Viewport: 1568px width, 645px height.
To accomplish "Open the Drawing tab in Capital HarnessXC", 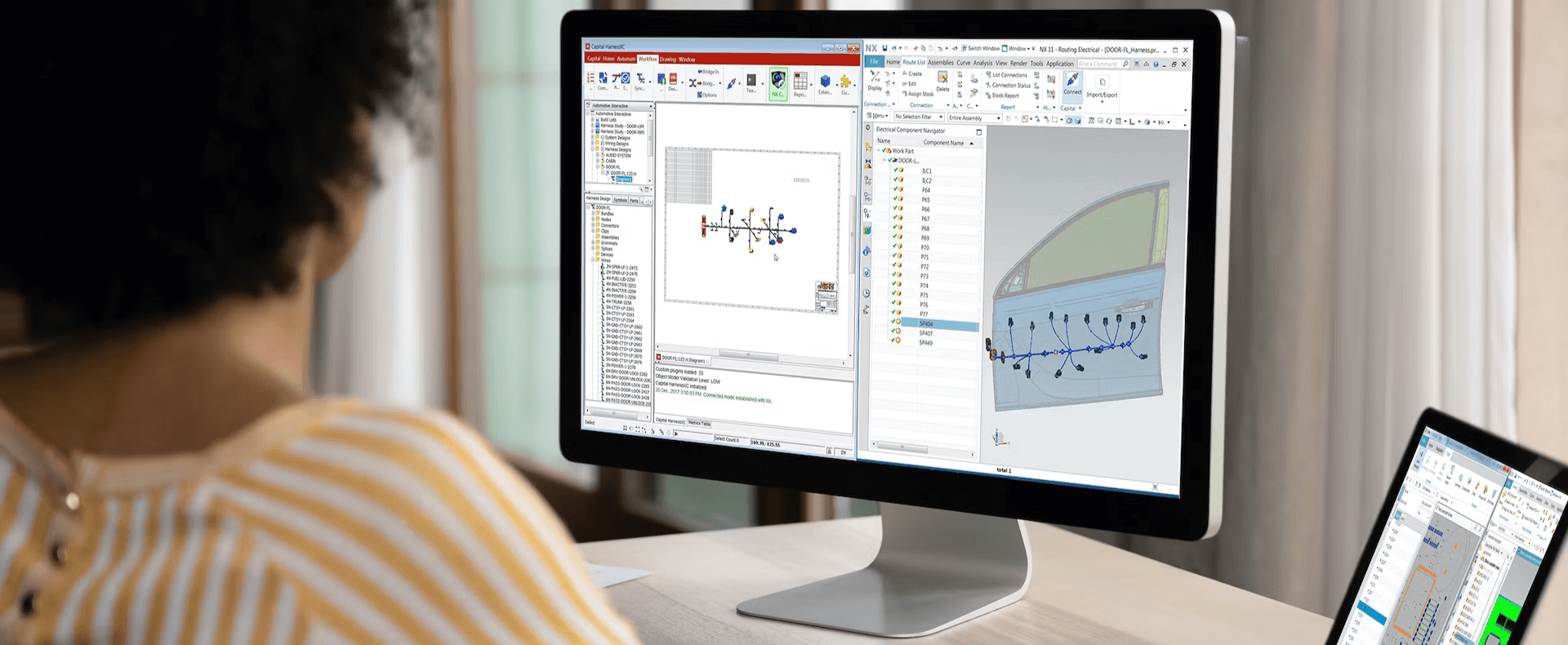I will pos(668,60).
